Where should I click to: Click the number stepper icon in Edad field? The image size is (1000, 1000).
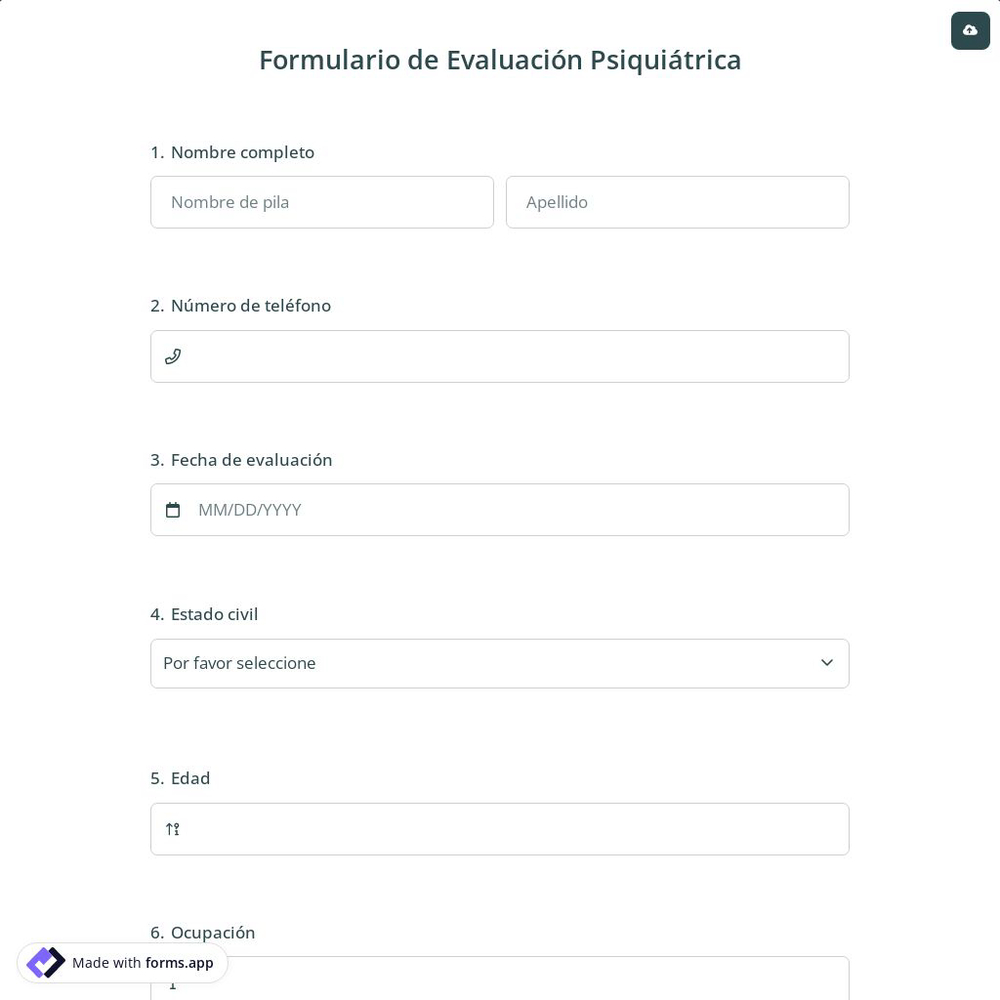[172, 829]
